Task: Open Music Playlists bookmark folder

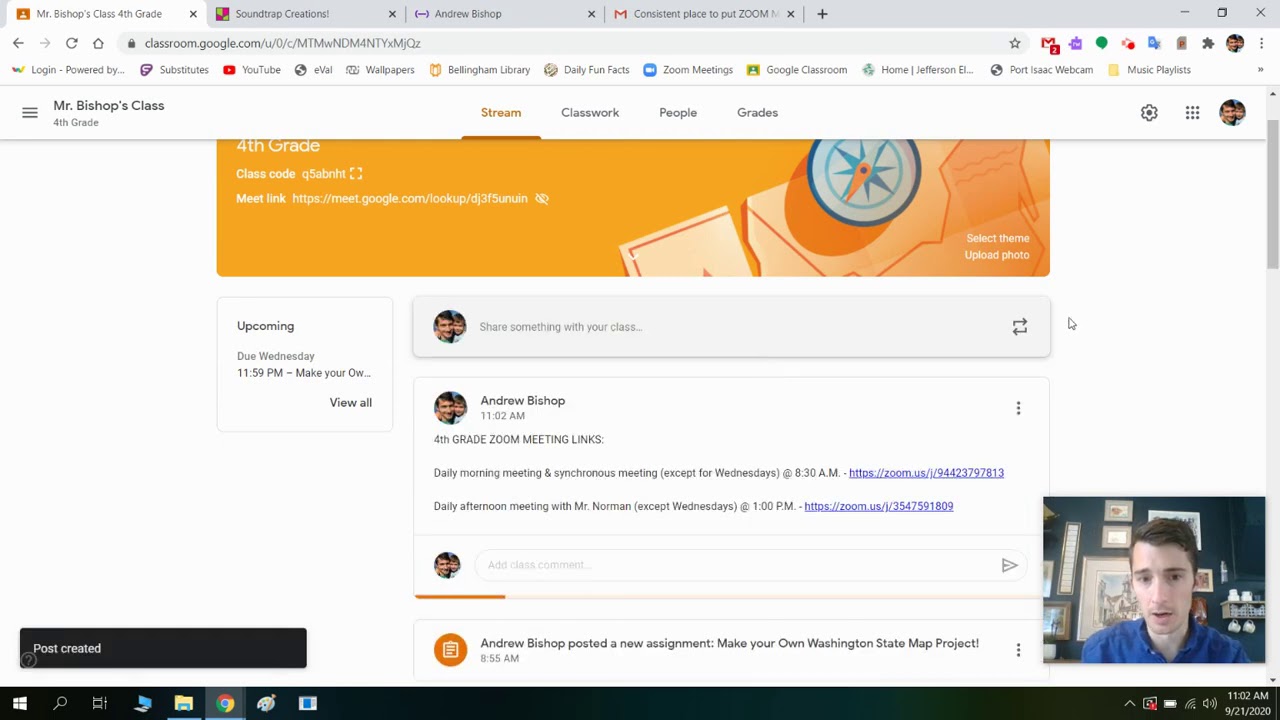Action: point(1149,70)
